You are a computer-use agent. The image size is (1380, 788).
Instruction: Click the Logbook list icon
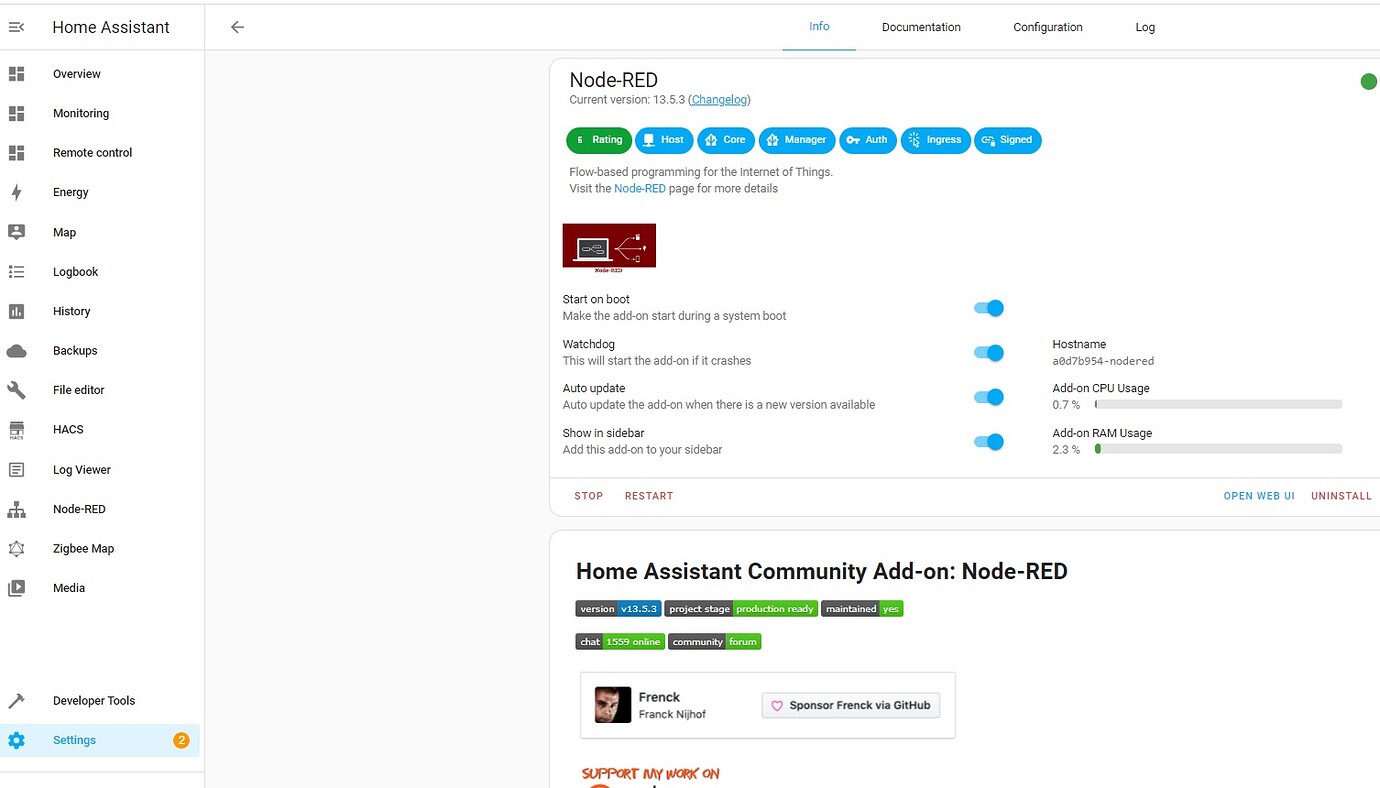[x=16, y=271]
